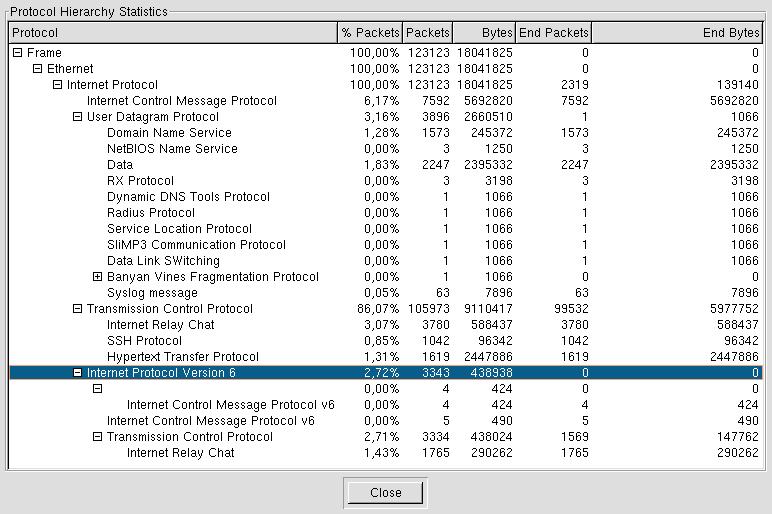The width and height of the screenshot is (772, 514).
Task: Collapse the Internet Protocol Version 6 node
Action: click(77, 373)
